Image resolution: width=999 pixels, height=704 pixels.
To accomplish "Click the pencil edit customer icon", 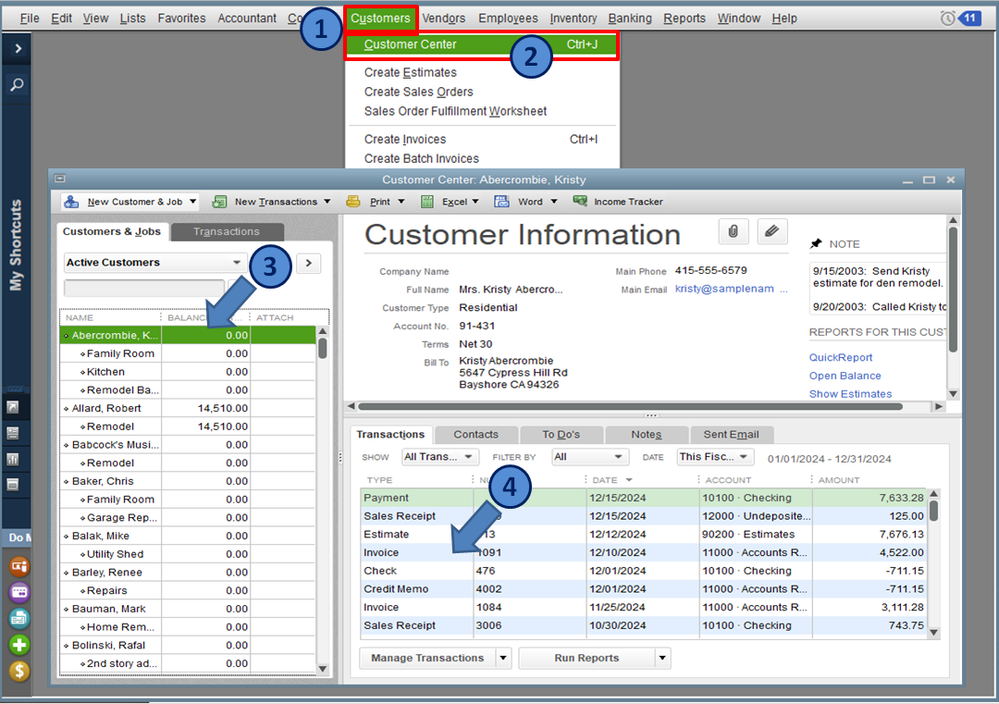I will 771,232.
